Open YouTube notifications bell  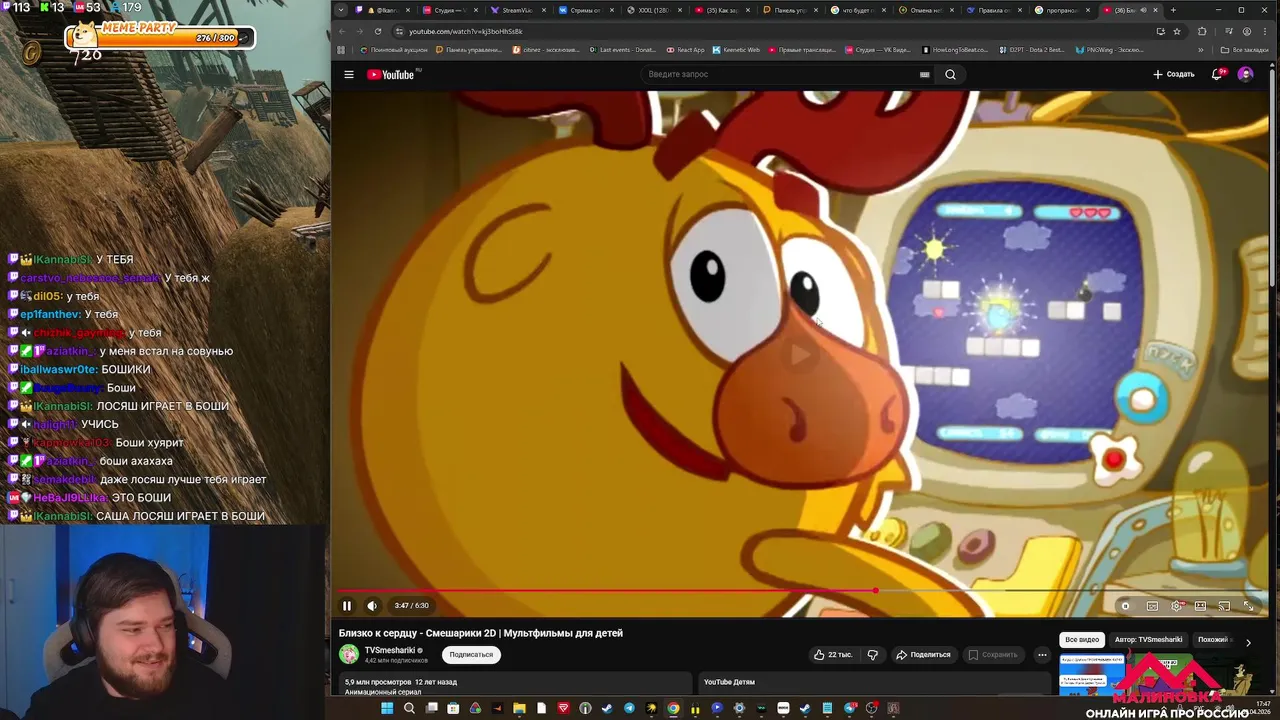pos(1217,74)
